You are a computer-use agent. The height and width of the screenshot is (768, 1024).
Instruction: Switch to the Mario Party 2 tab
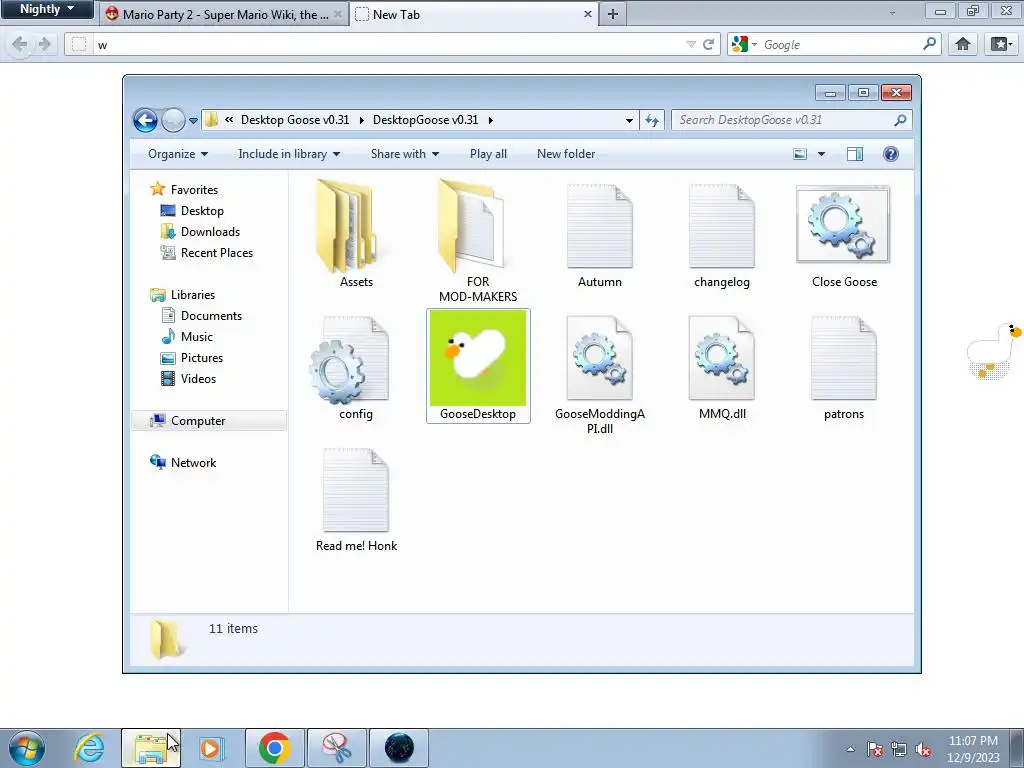coord(225,14)
